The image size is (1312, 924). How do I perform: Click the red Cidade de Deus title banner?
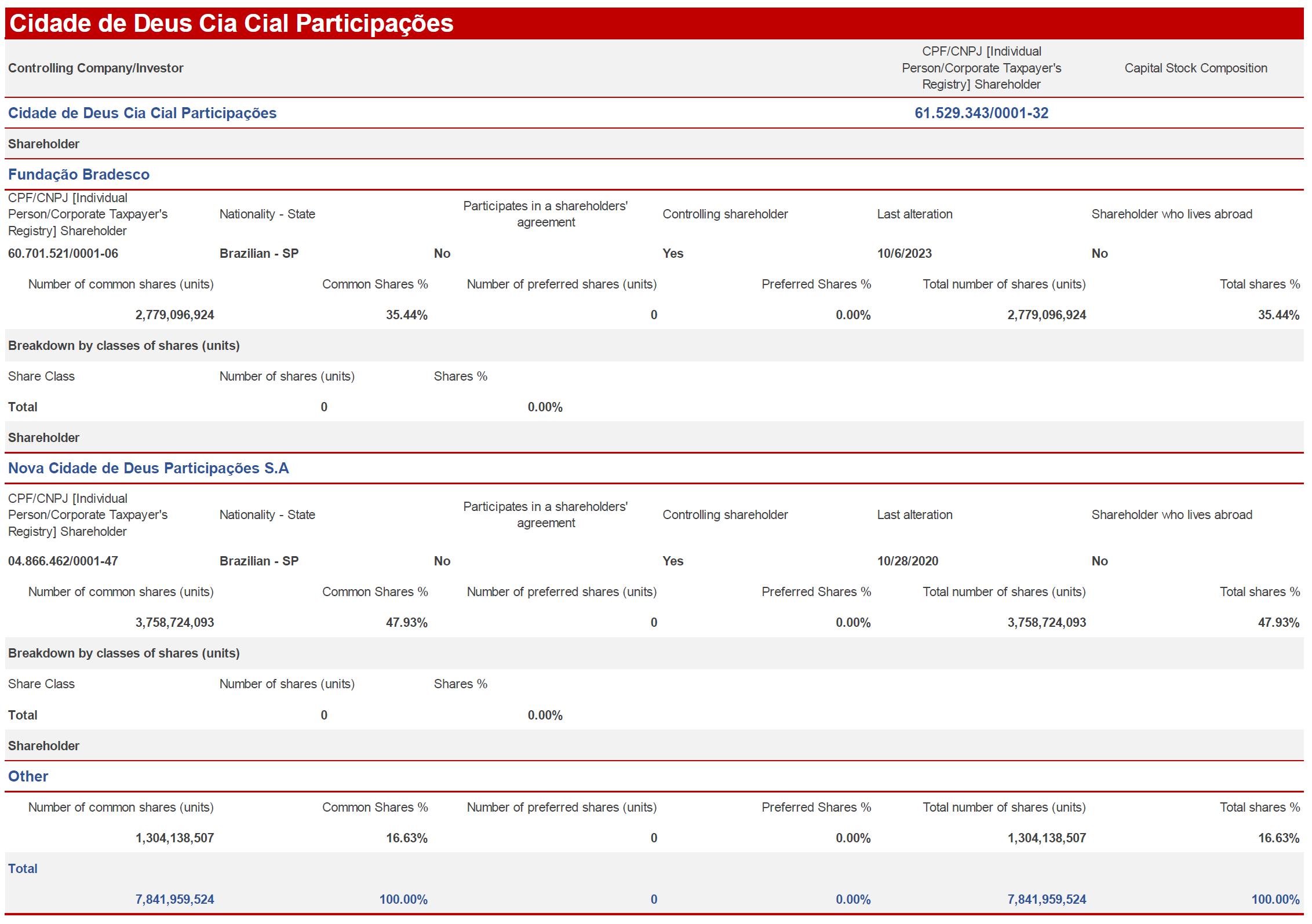232,24
